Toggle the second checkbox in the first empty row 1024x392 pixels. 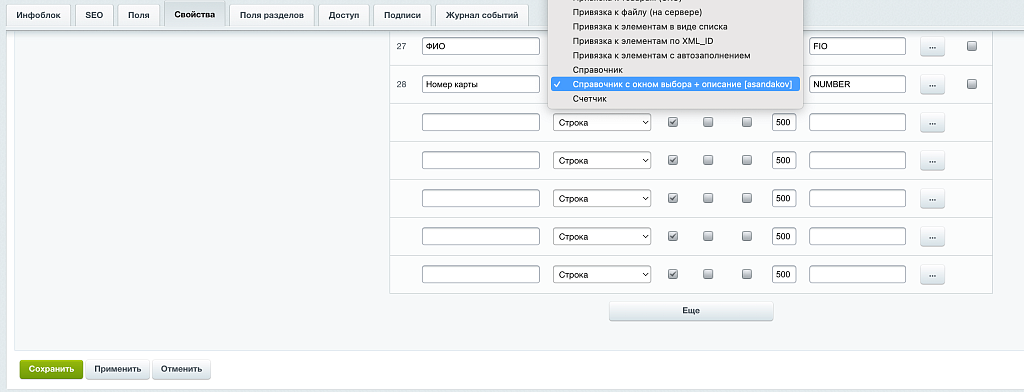[708, 122]
